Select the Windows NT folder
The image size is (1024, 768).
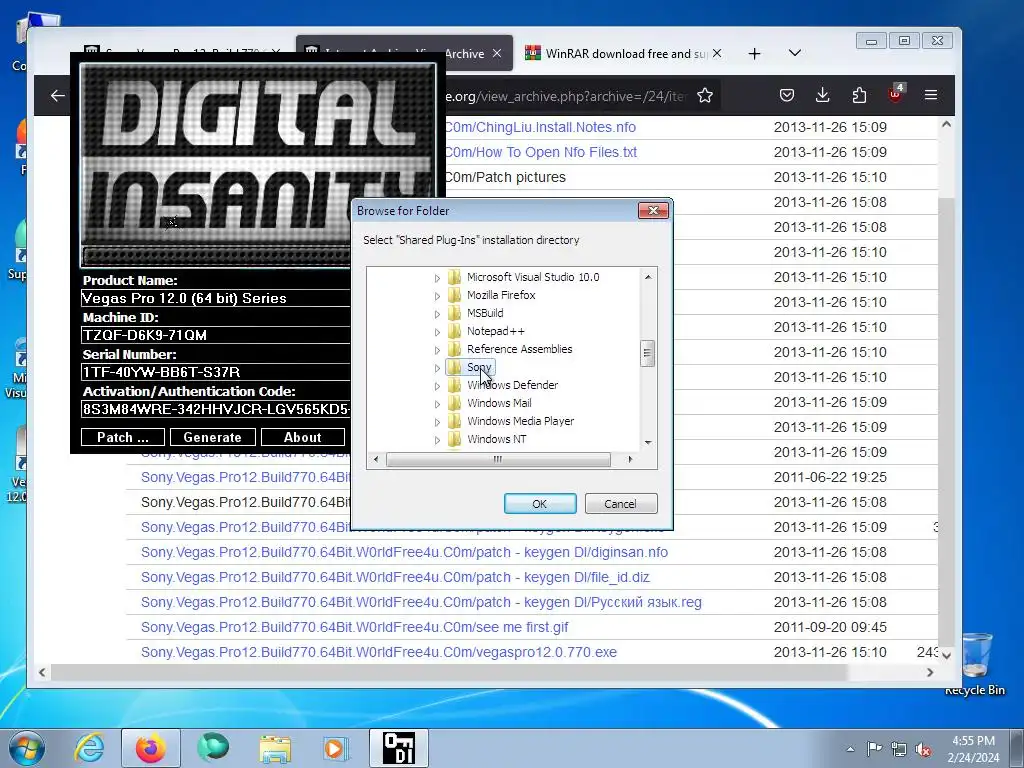(496, 439)
